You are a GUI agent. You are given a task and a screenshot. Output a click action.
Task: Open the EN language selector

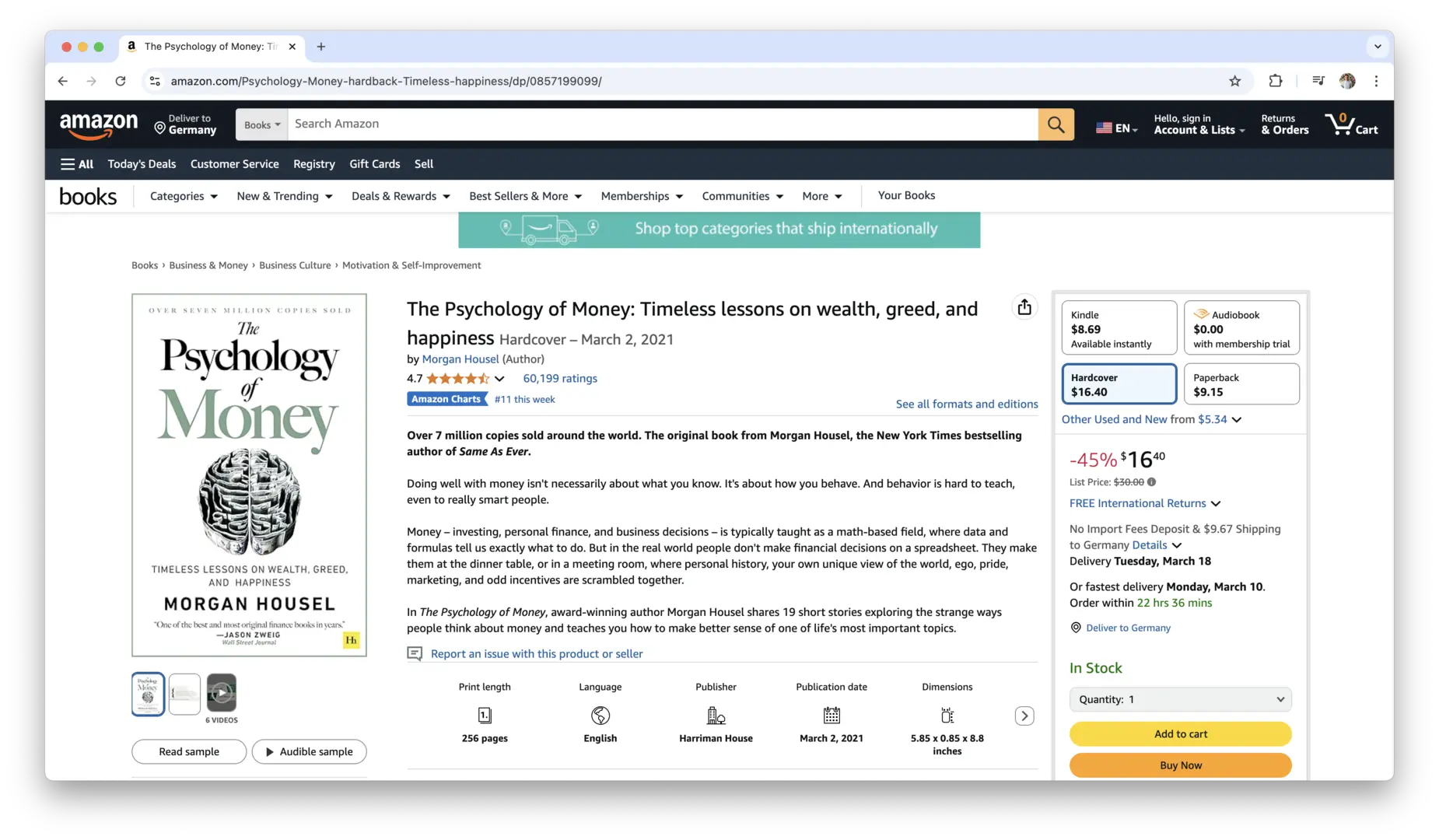point(1116,128)
